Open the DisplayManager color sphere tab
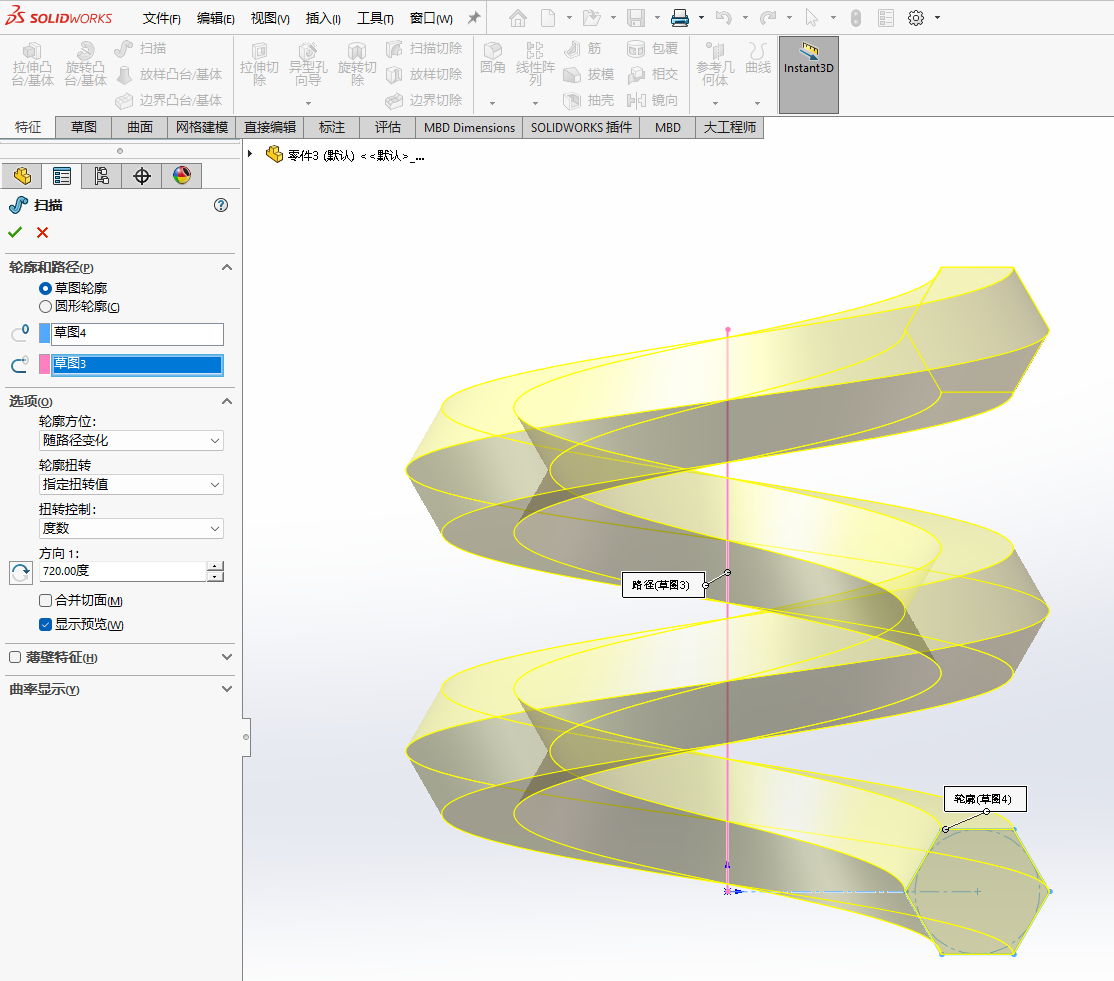 pyautogui.click(x=181, y=176)
